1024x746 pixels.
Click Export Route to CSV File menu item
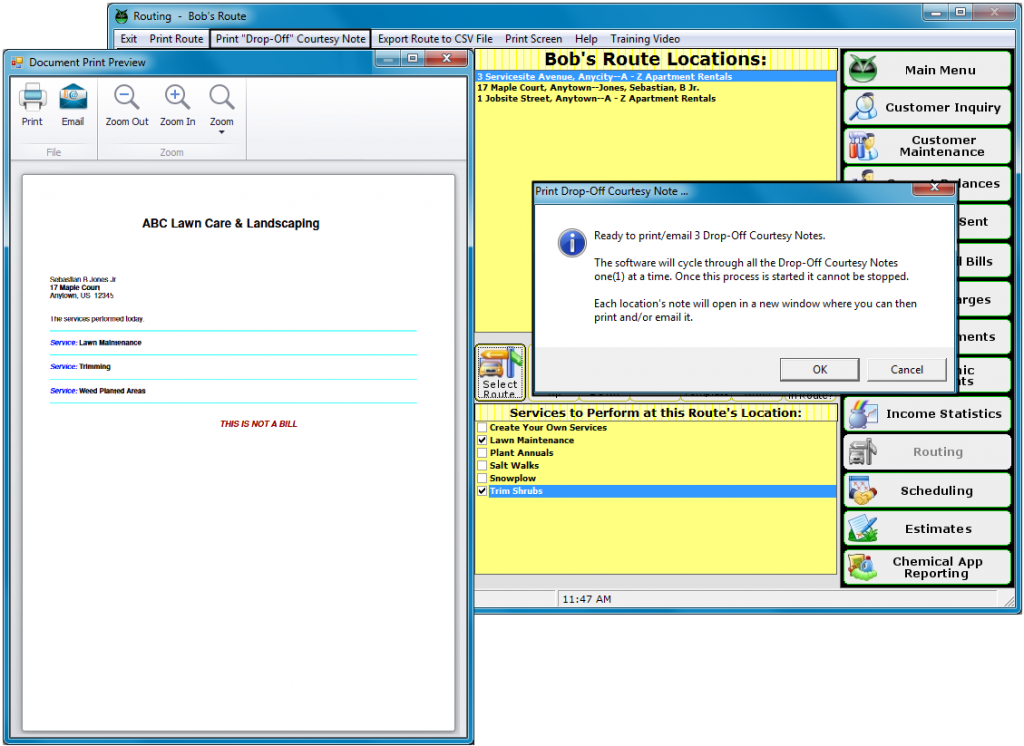point(435,39)
